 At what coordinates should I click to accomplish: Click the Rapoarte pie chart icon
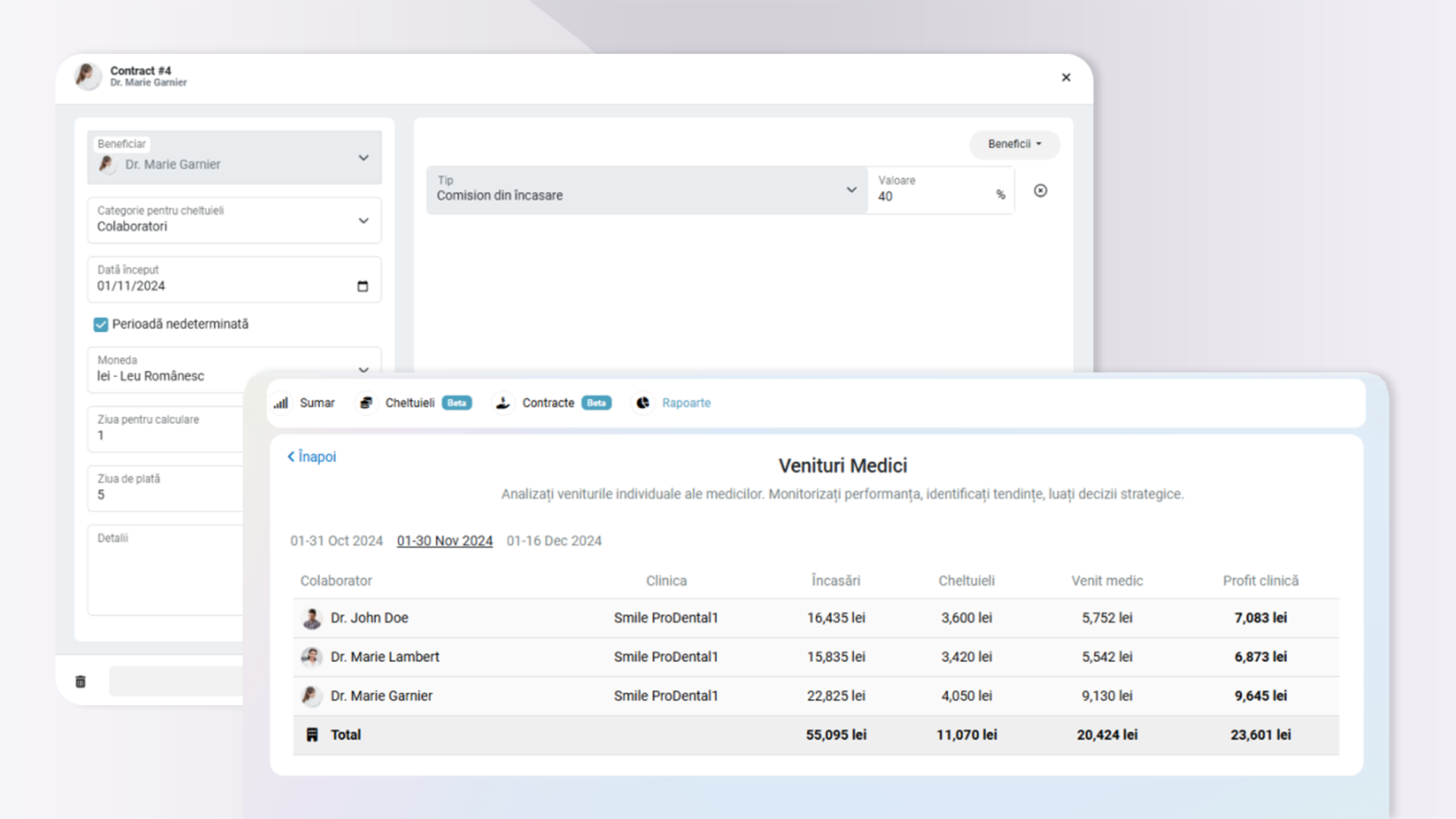click(643, 403)
